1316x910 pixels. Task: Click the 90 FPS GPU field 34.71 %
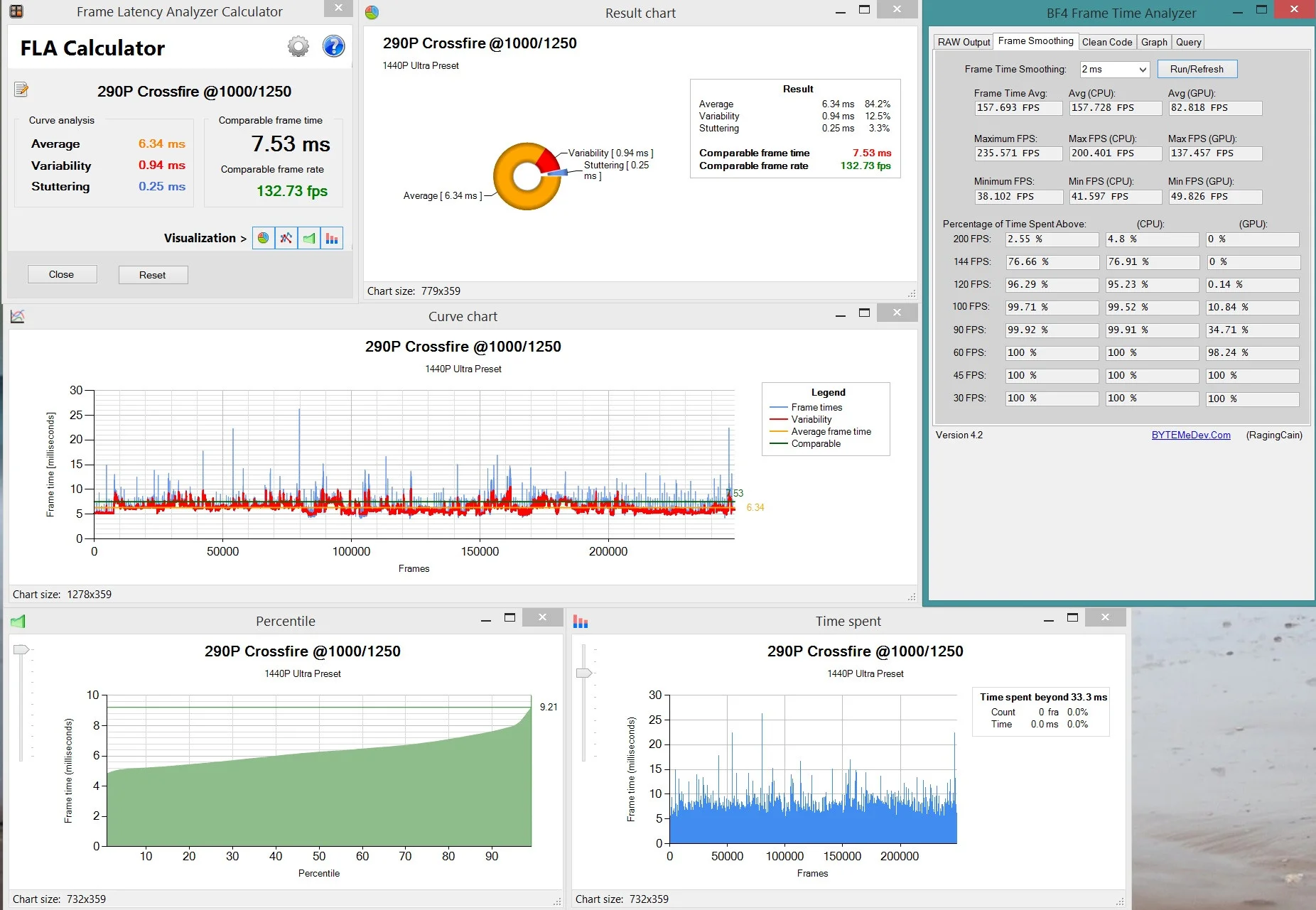click(1253, 330)
